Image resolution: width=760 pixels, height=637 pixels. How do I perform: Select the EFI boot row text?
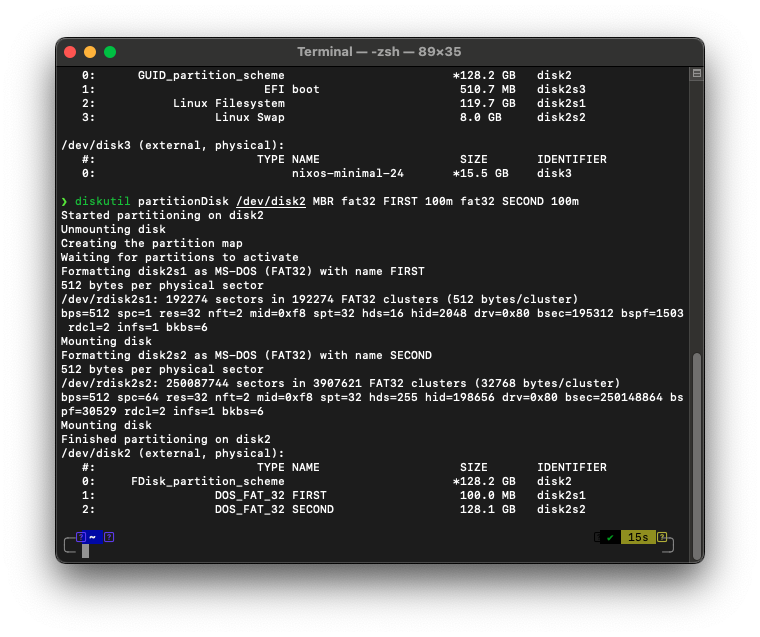pyautogui.click(x=292, y=89)
